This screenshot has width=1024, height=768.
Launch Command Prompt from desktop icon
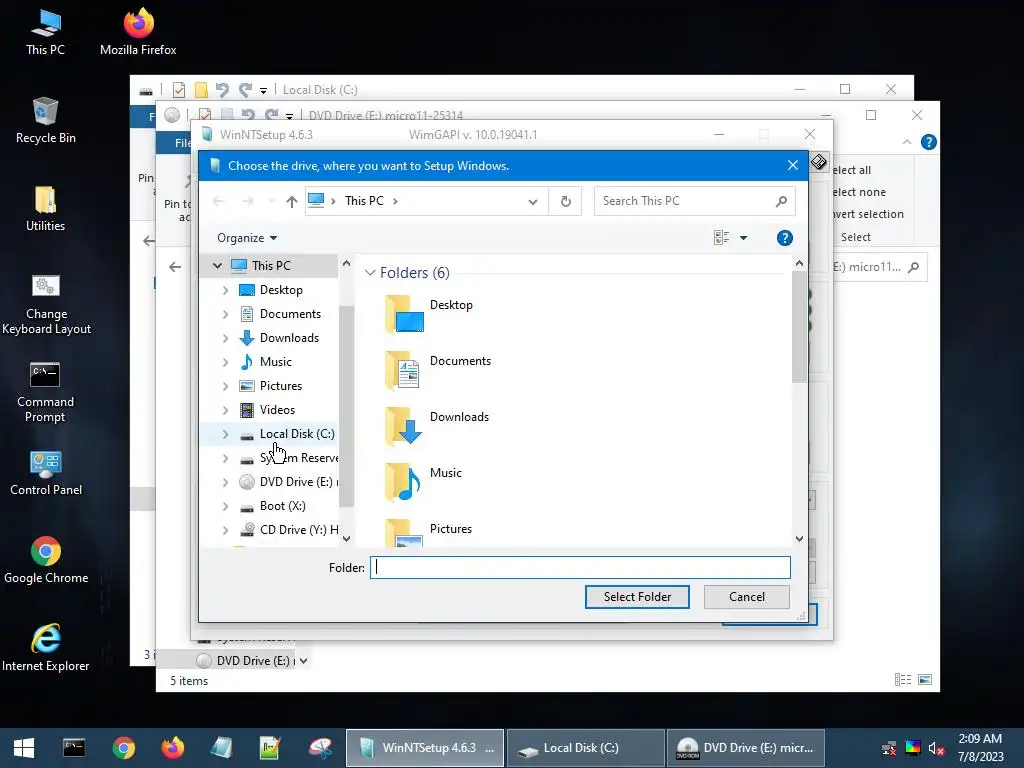(x=45, y=392)
